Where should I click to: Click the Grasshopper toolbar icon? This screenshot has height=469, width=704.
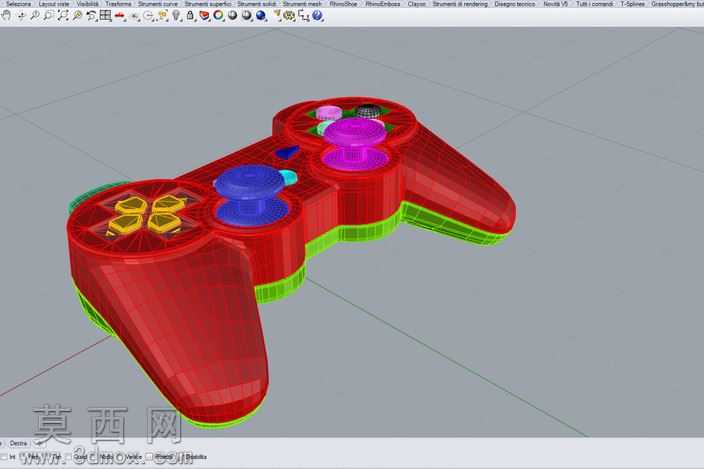point(290,16)
